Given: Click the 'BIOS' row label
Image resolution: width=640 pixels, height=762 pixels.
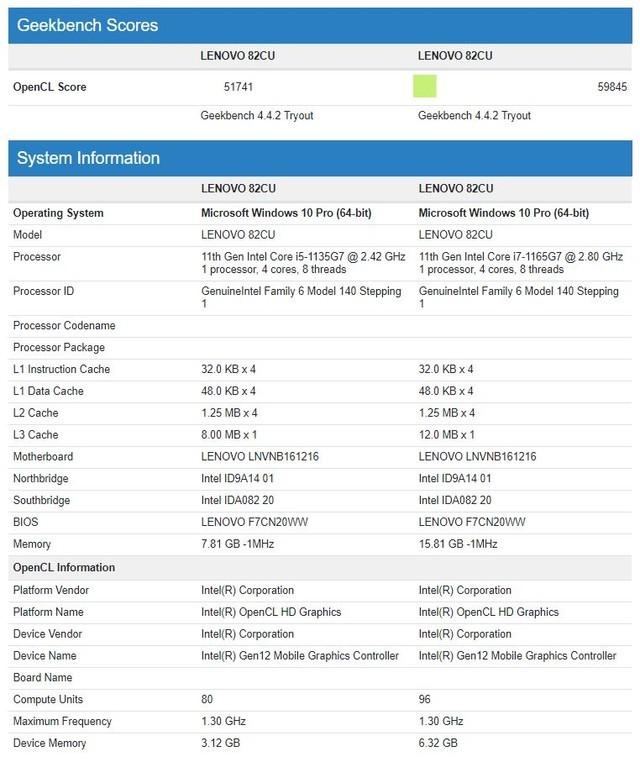Looking at the screenshot, I should [25, 522].
